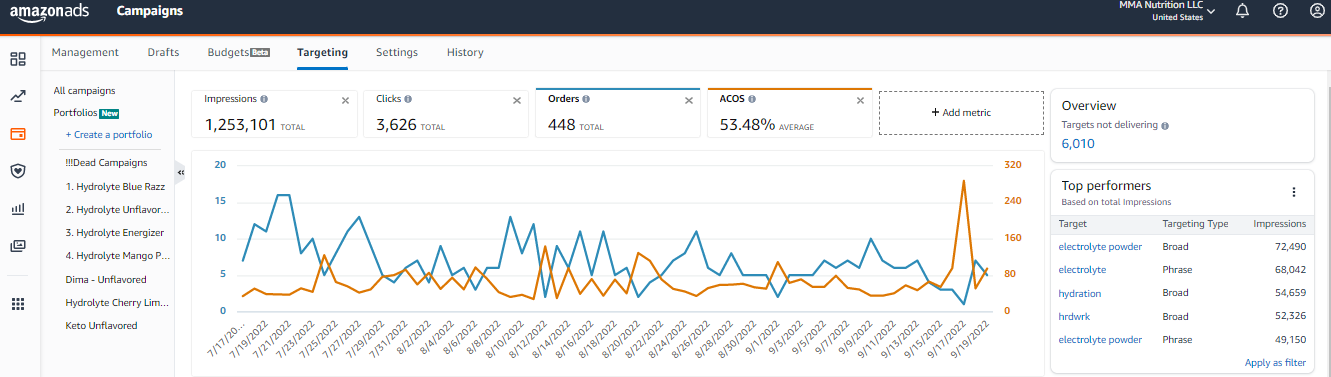Open electrolyte Phrase target link

click(1082, 270)
